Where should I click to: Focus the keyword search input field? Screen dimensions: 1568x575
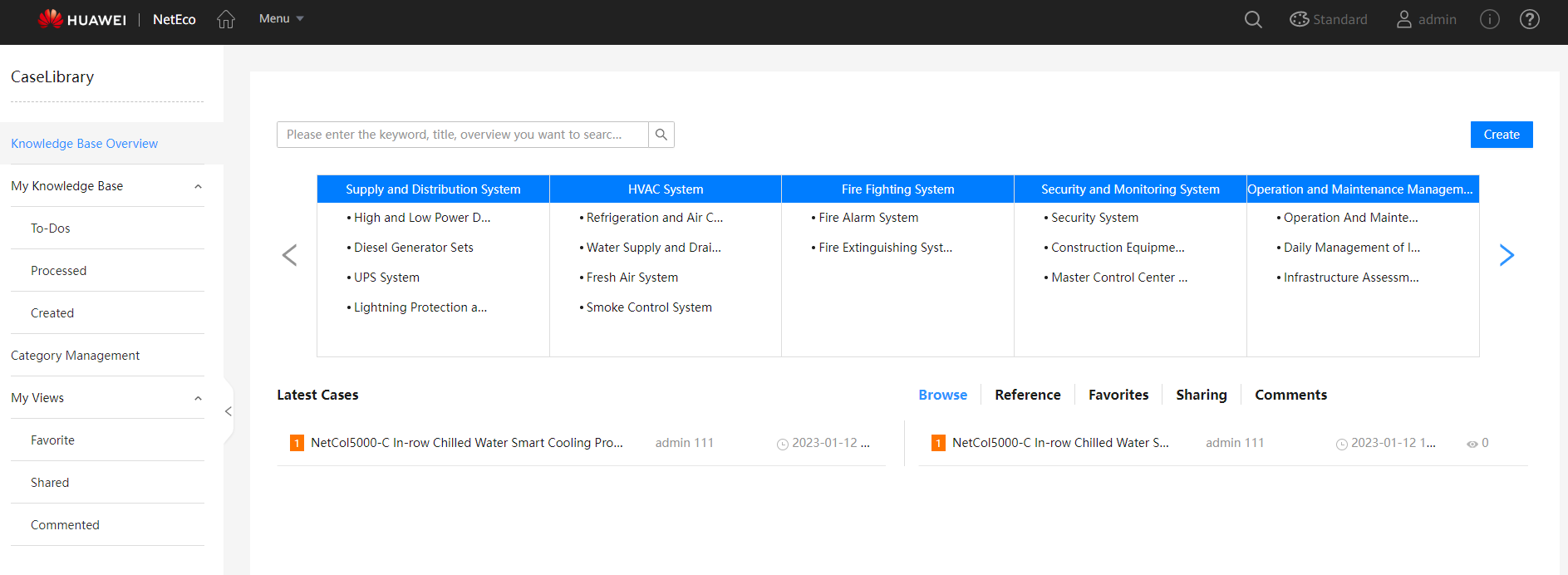[463, 135]
